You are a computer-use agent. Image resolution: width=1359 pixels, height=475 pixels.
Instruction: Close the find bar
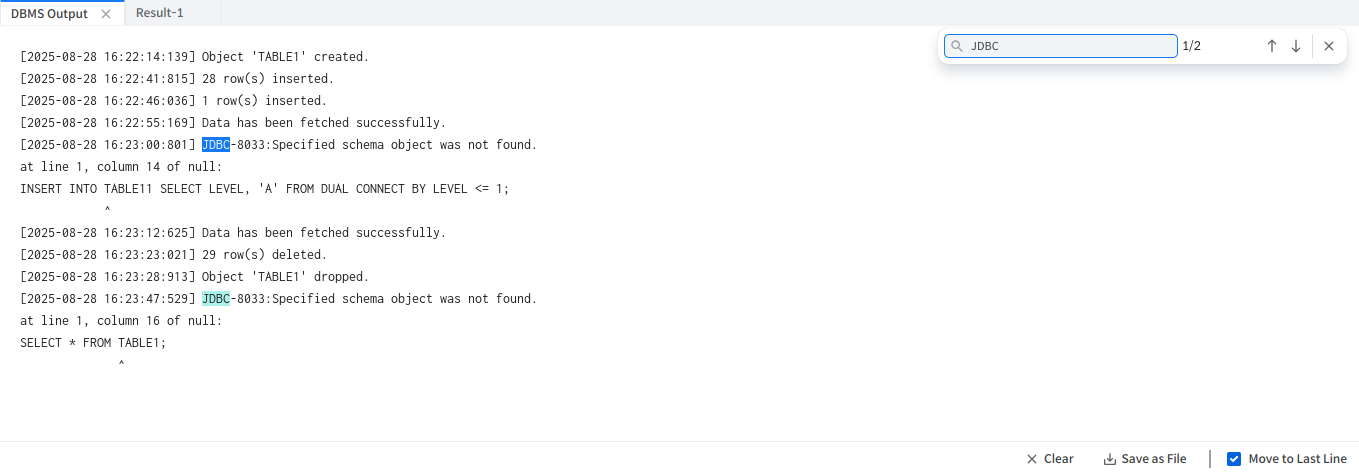point(1329,46)
